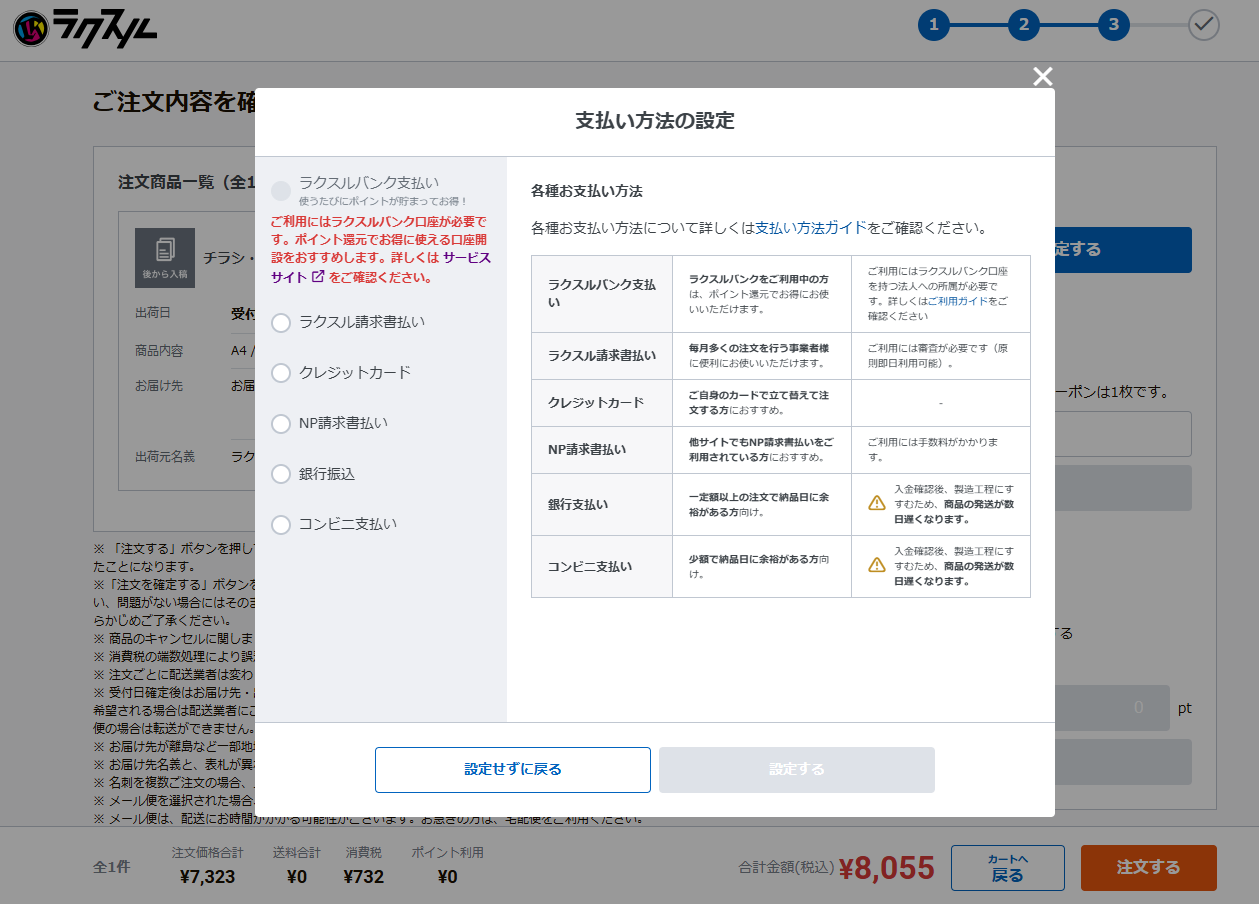The image size is (1259, 904).
Task: Click the 送料合計 label
Action: pyautogui.click(x=297, y=853)
